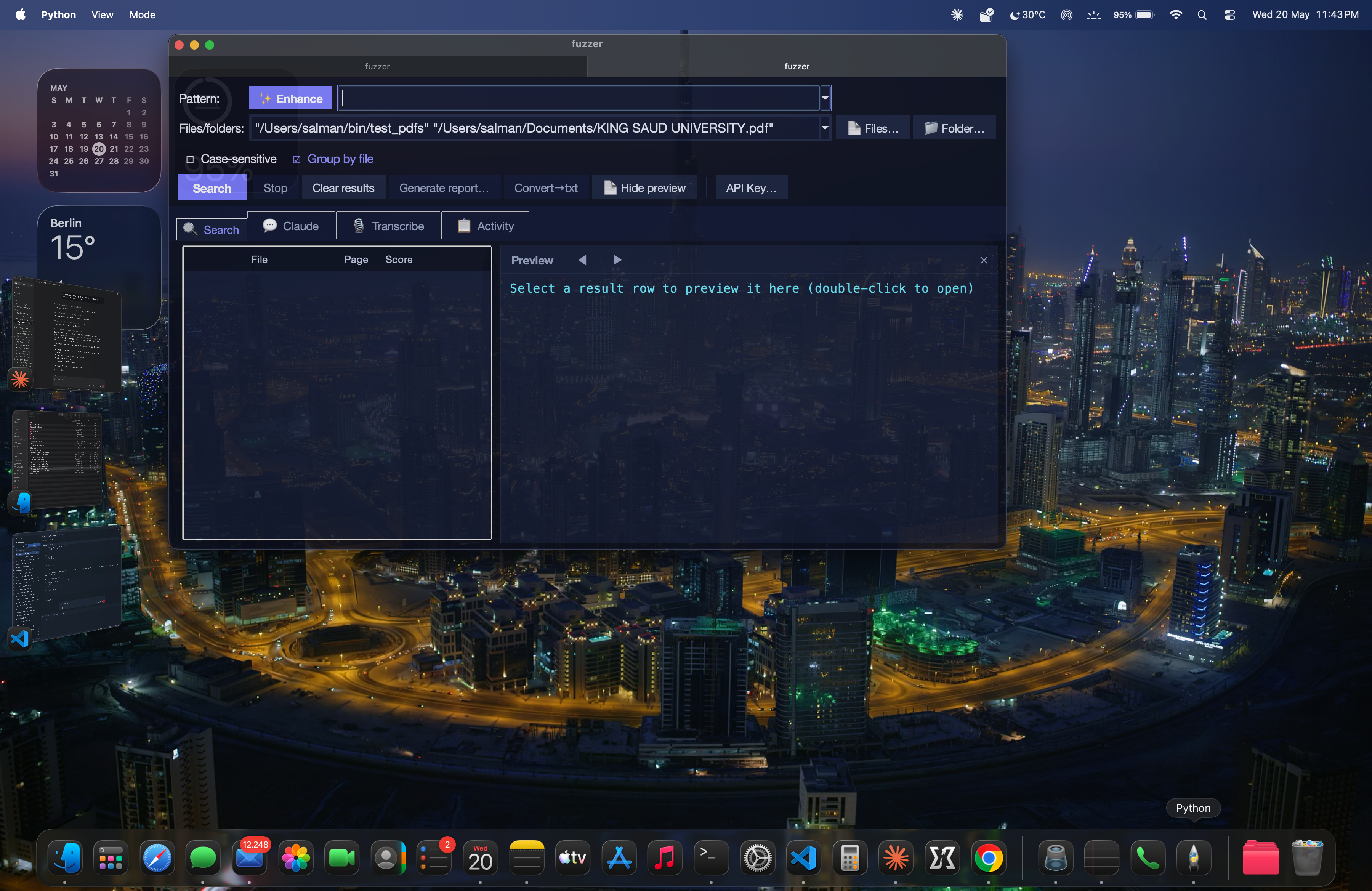This screenshot has height=891, width=1372.
Task: Enable the Case-sensitive checkbox
Action: 190,159
